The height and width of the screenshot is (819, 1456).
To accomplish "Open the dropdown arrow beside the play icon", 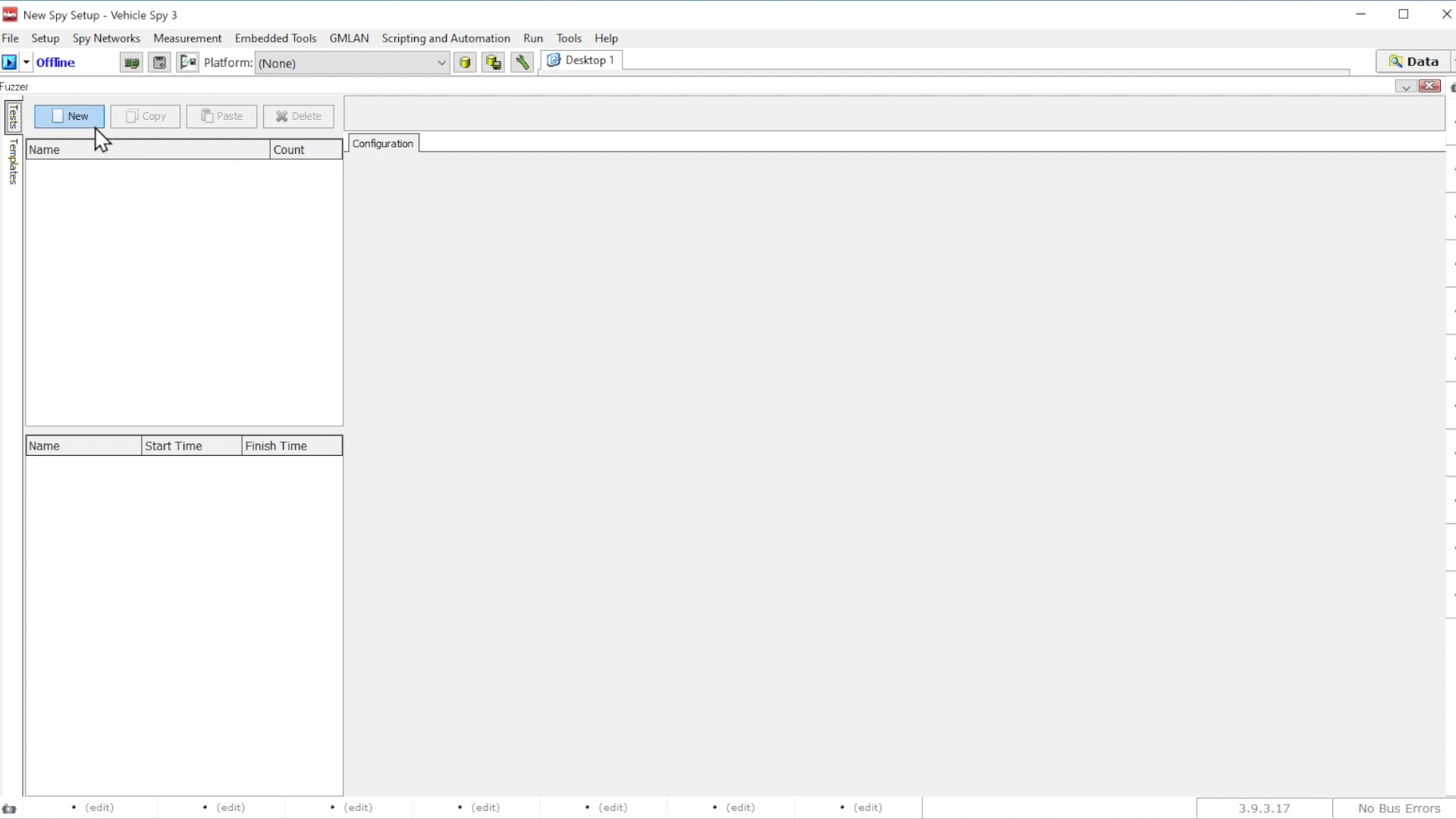I will (x=27, y=62).
